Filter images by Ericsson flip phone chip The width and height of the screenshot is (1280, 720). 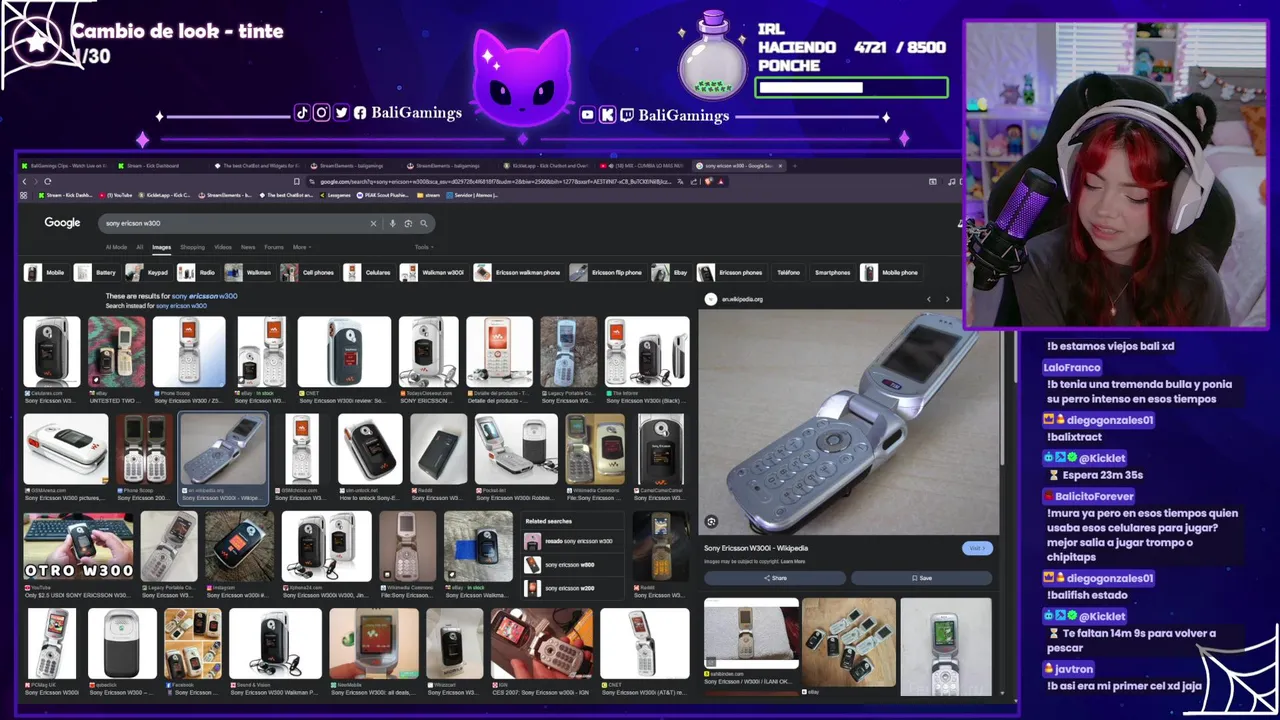607,272
